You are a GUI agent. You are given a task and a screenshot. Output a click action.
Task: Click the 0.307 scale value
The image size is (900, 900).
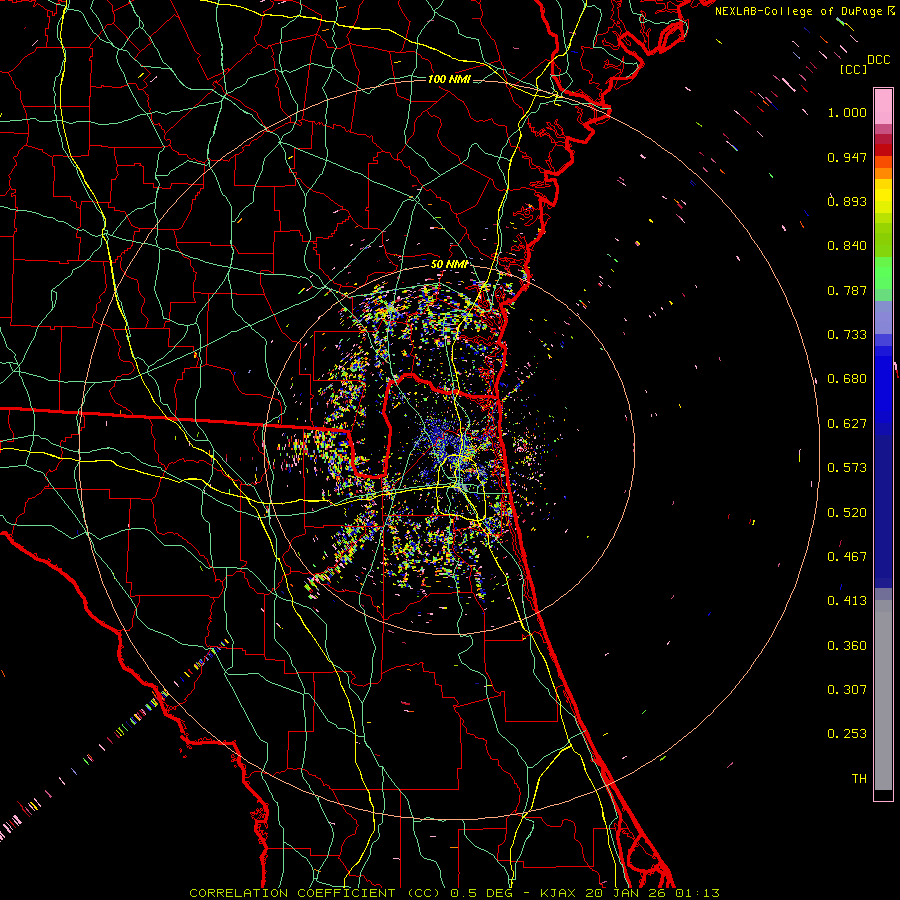click(x=847, y=690)
